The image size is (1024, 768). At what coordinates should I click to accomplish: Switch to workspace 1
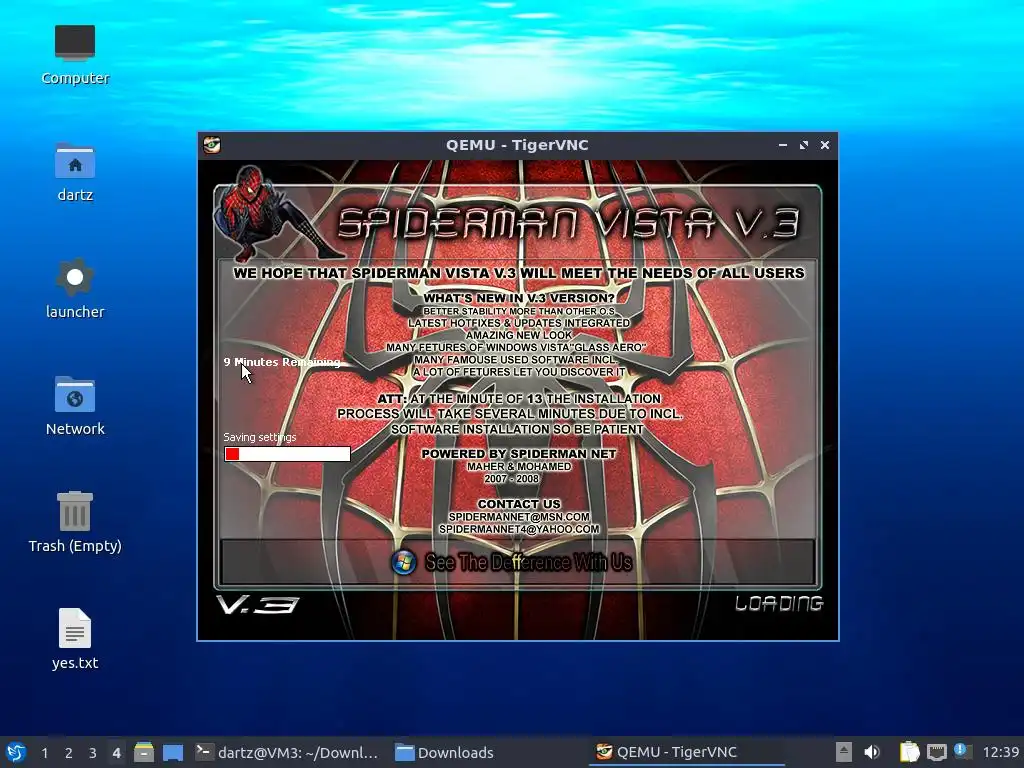coord(44,753)
